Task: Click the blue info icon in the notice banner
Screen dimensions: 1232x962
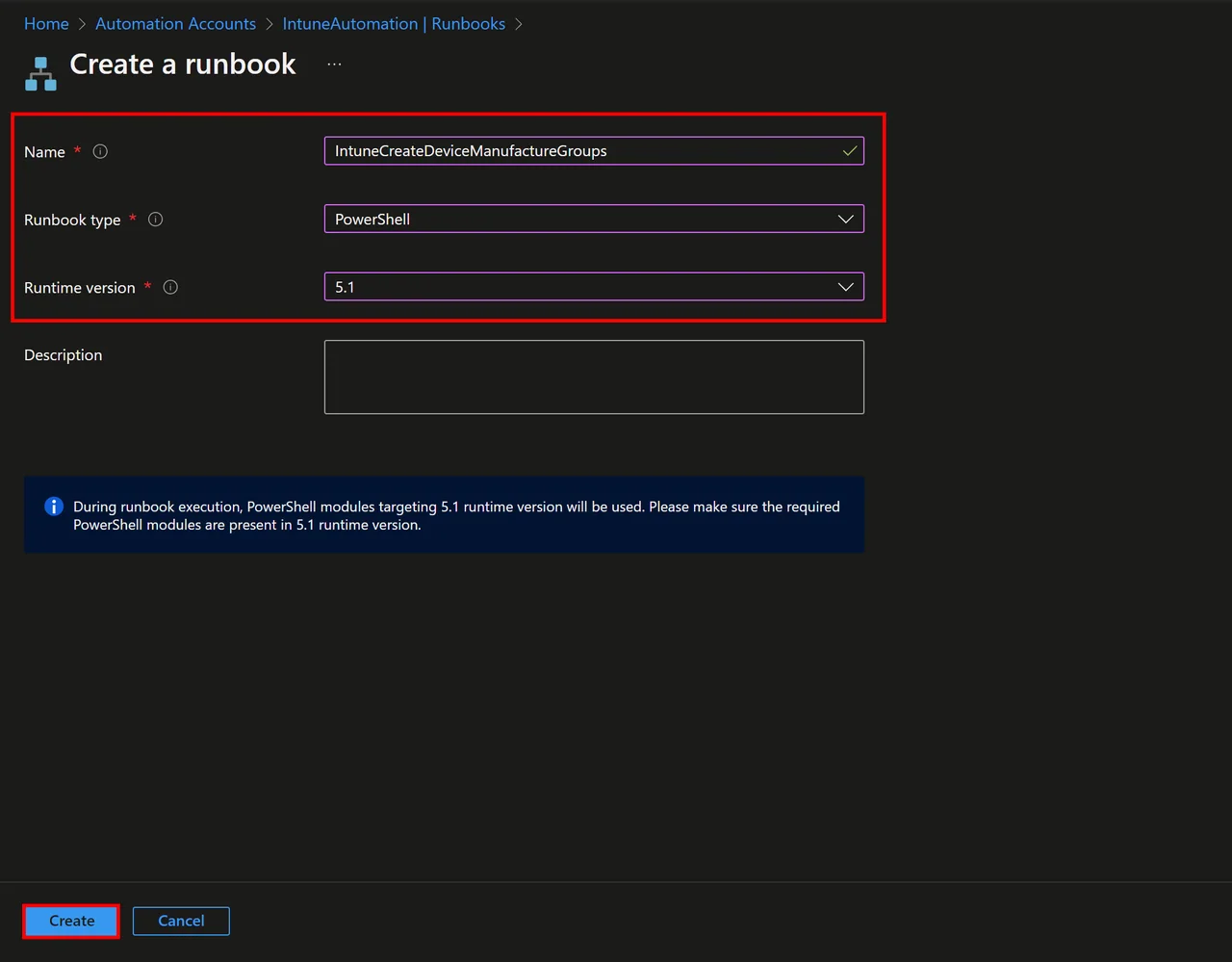Action: [x=54, y=507]
